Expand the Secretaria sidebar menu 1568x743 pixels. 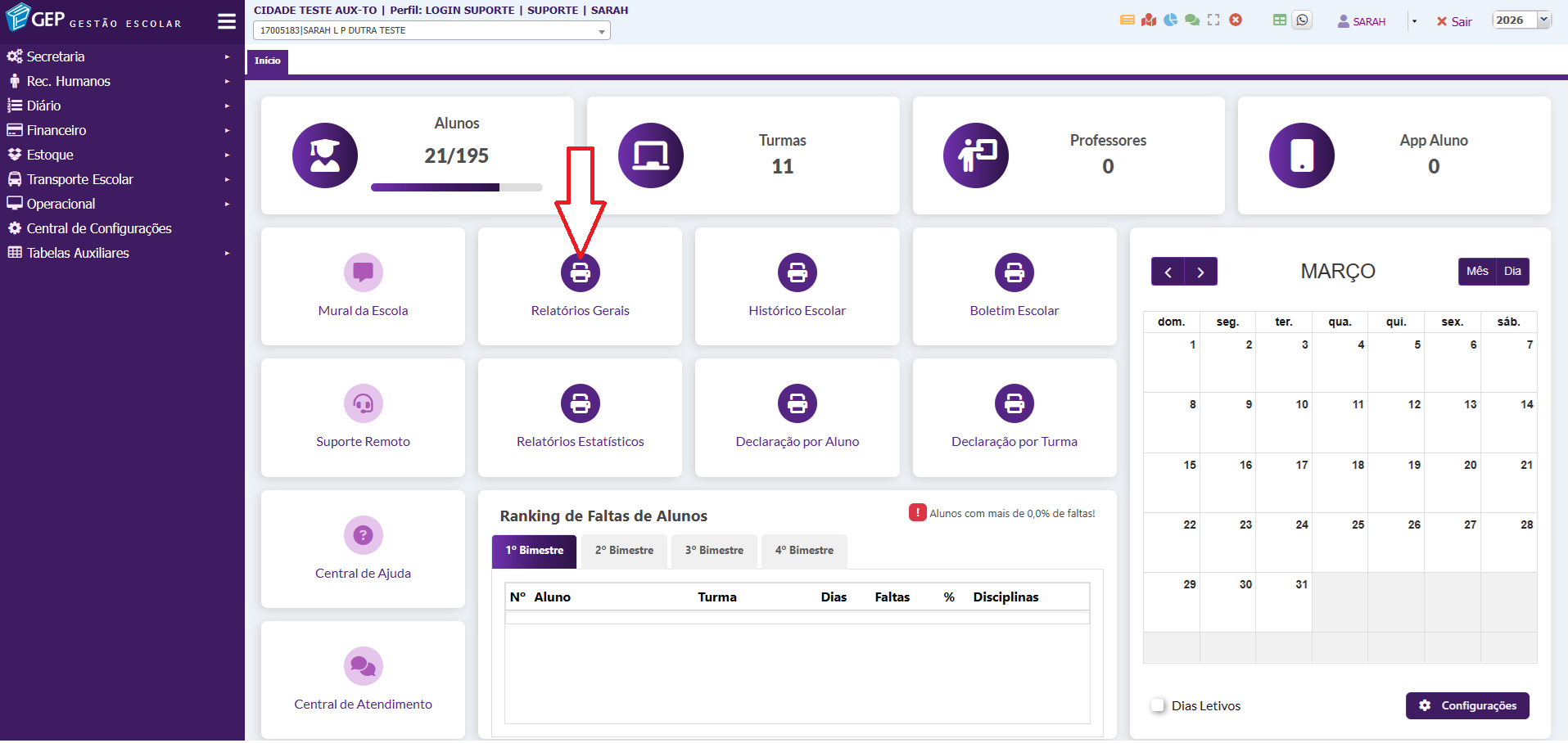[x=56, y=56]
